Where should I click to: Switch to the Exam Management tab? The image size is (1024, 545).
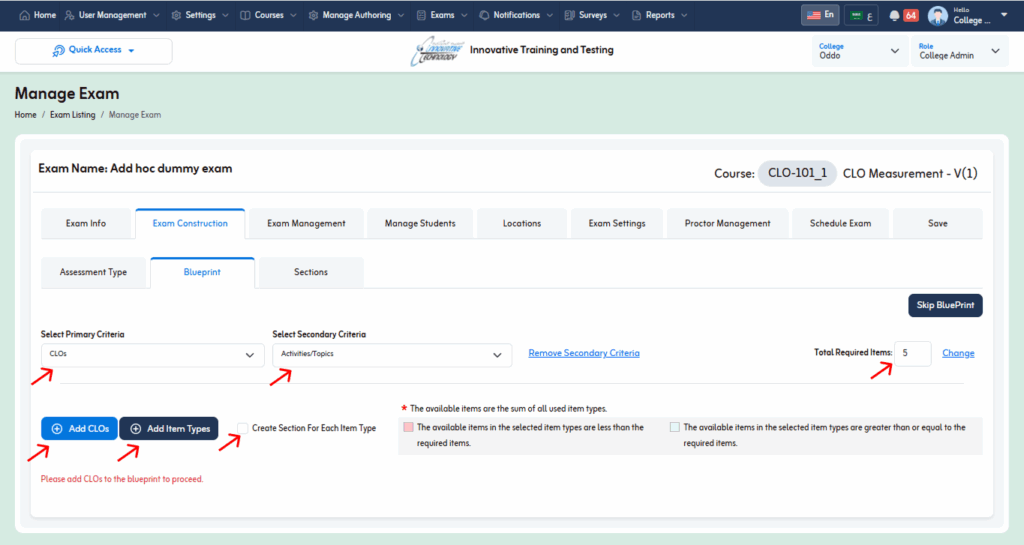point(306,224)
